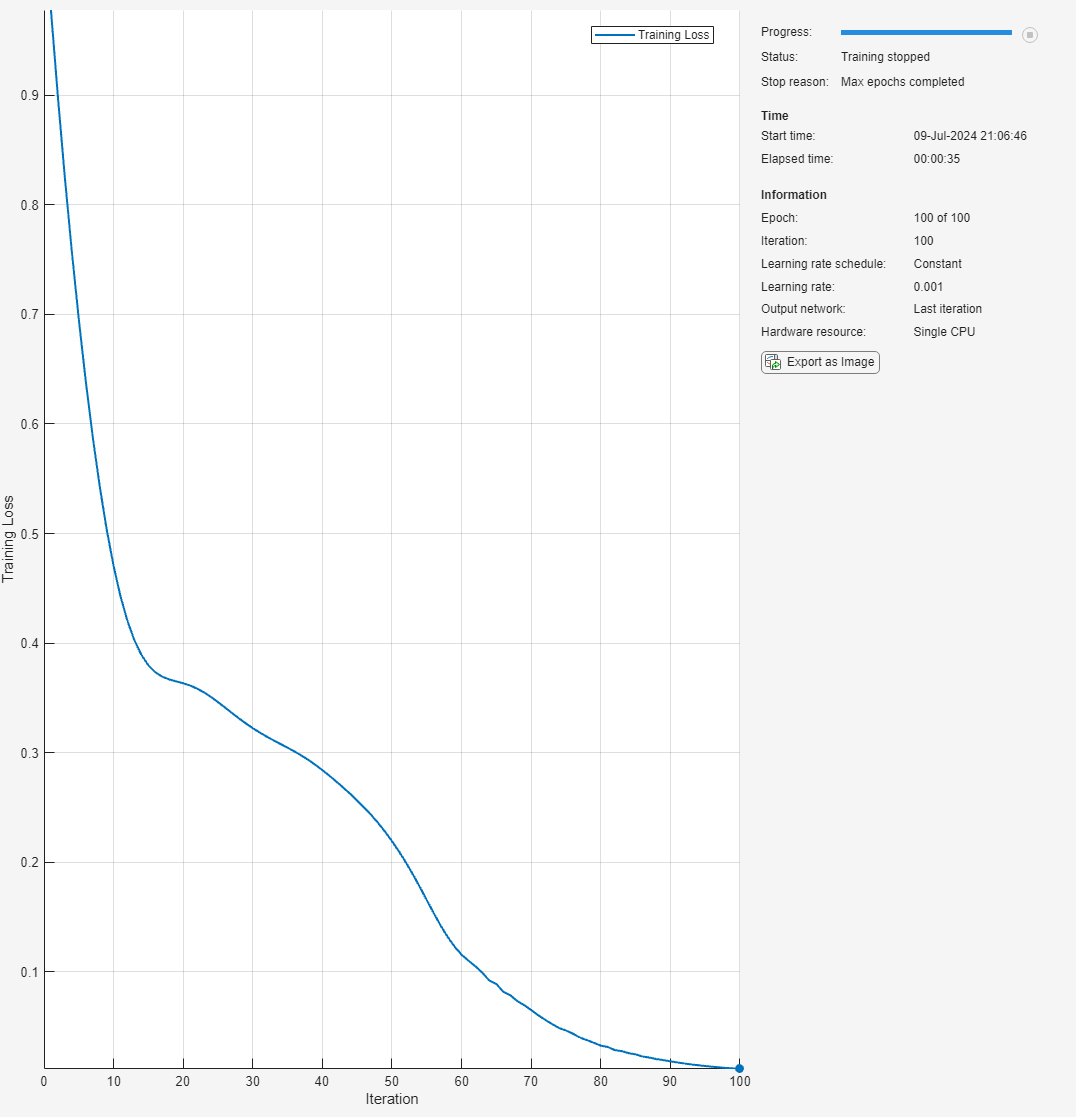Click the Time section heading
The width and height of the screenshot is (1076, 1117).
[x=775, y=115]
